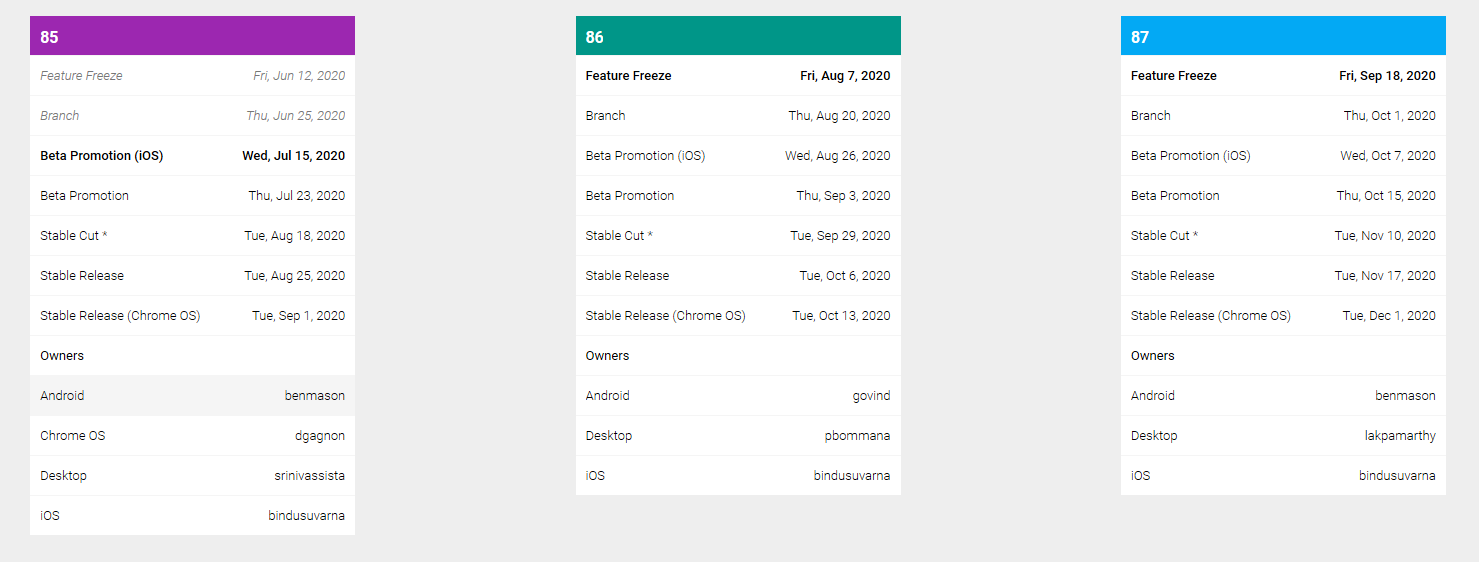The height and width of the screenshot is (562, 1479).
Task: Click the Desktop owner lakpamarthy row
Action: tap(1283, 436)
